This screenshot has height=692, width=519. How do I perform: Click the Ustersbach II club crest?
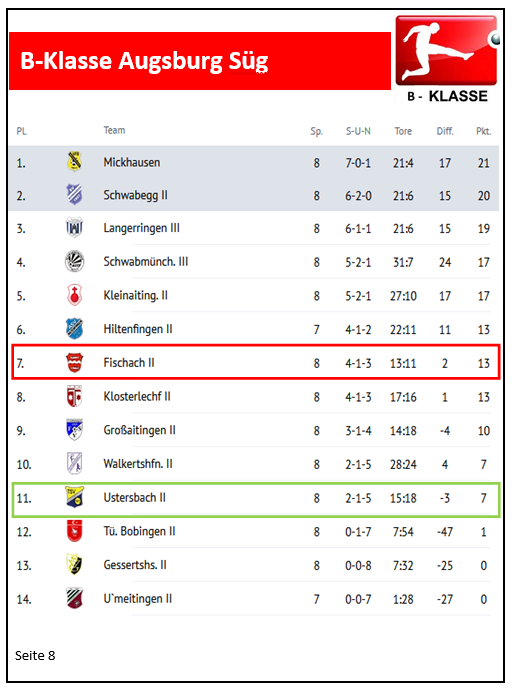coord(75,497)
